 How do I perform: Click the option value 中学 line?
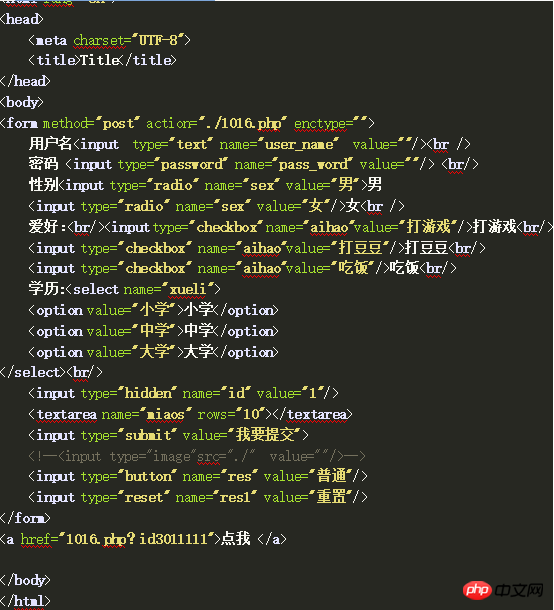coord(153,331)
